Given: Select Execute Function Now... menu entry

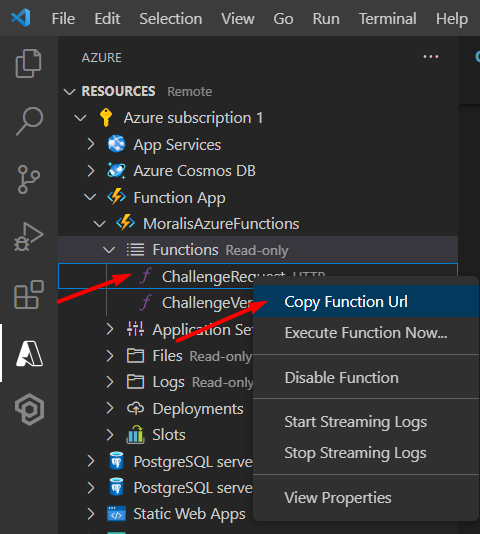Looking at the screenshot, I should pos(366,333).
